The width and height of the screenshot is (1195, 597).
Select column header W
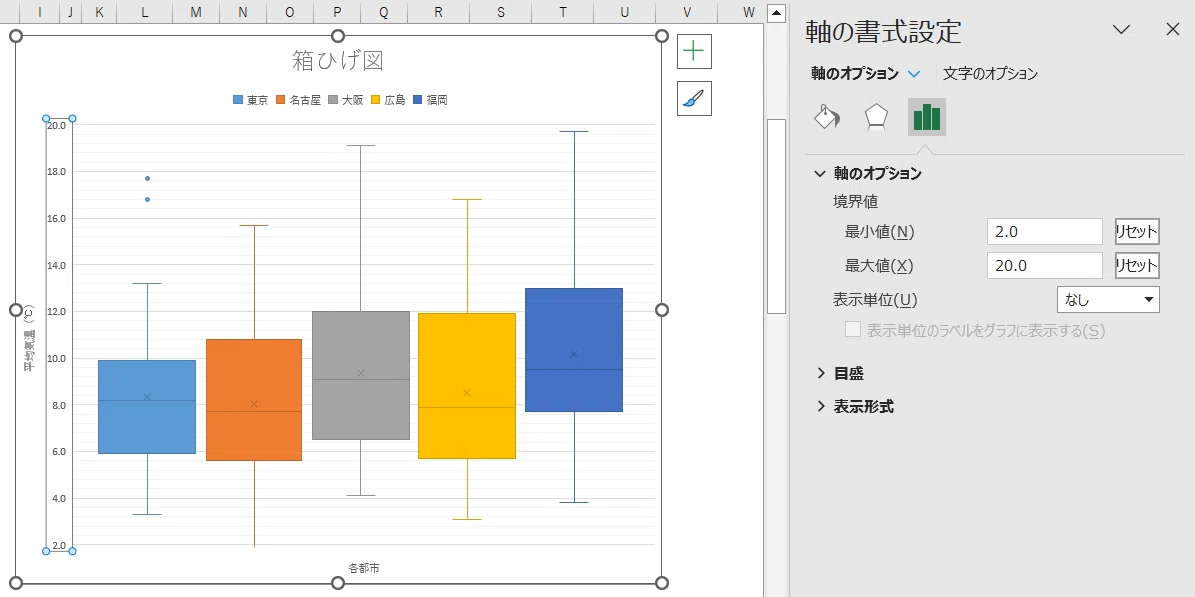[x=748, y=11]
